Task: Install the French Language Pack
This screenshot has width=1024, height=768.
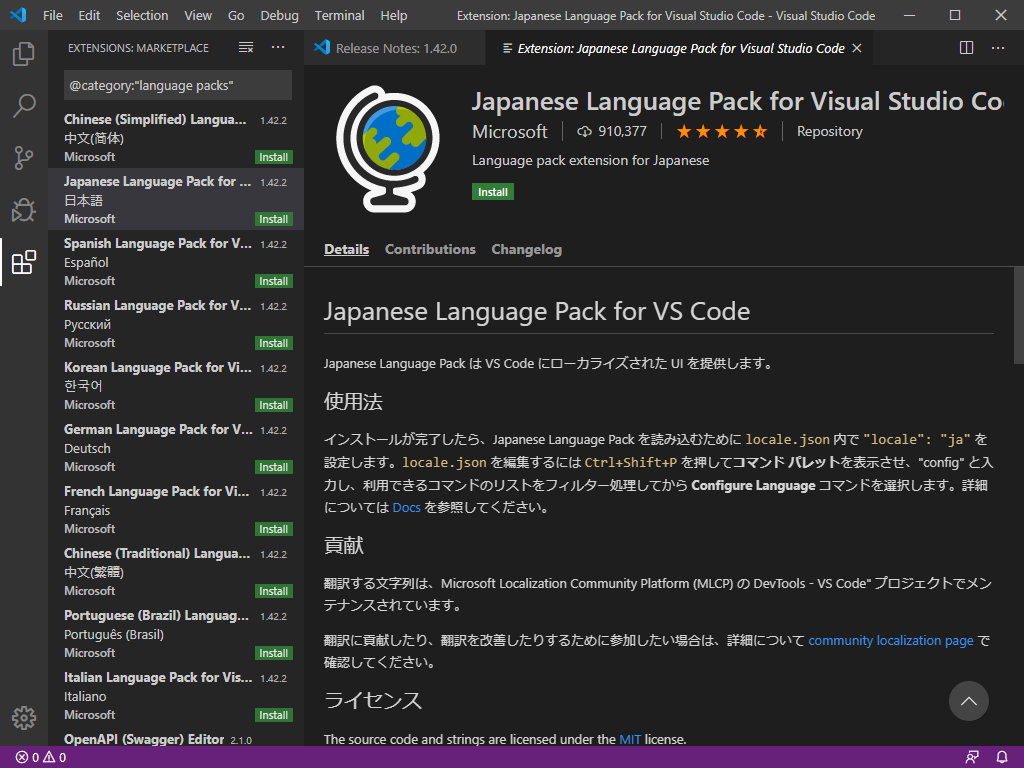Action: [x=274, y=530]
